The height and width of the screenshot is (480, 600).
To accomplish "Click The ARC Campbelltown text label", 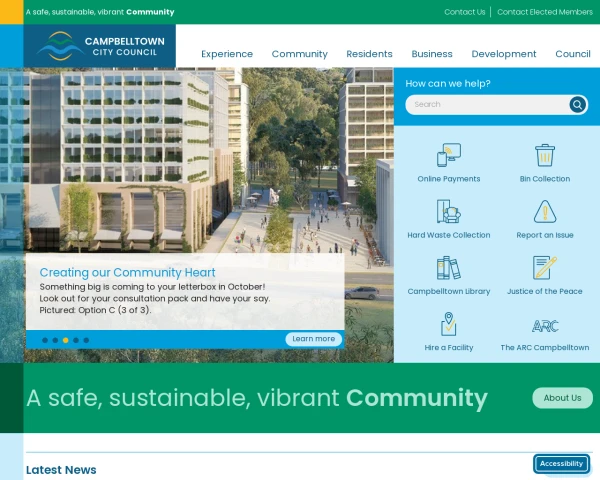I will pyautogui.click(x=545, y=348).
